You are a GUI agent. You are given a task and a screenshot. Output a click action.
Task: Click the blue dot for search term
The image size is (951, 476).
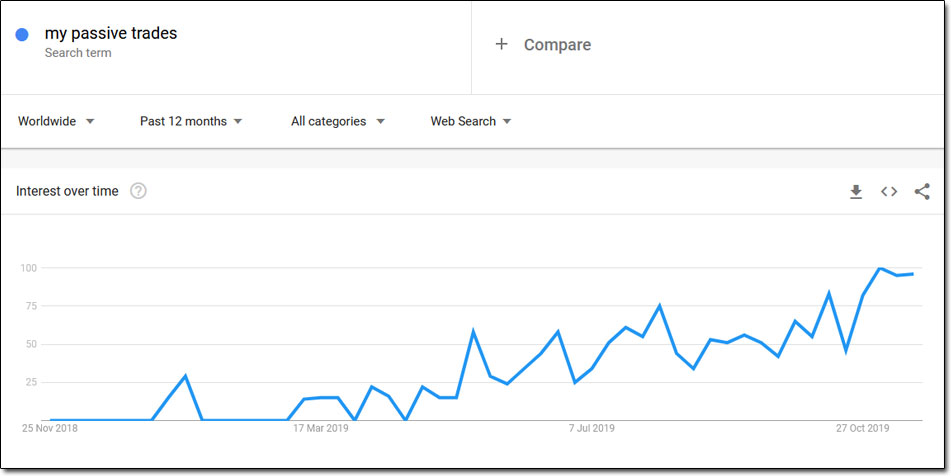pyautogui.click(x=22, y=35)
